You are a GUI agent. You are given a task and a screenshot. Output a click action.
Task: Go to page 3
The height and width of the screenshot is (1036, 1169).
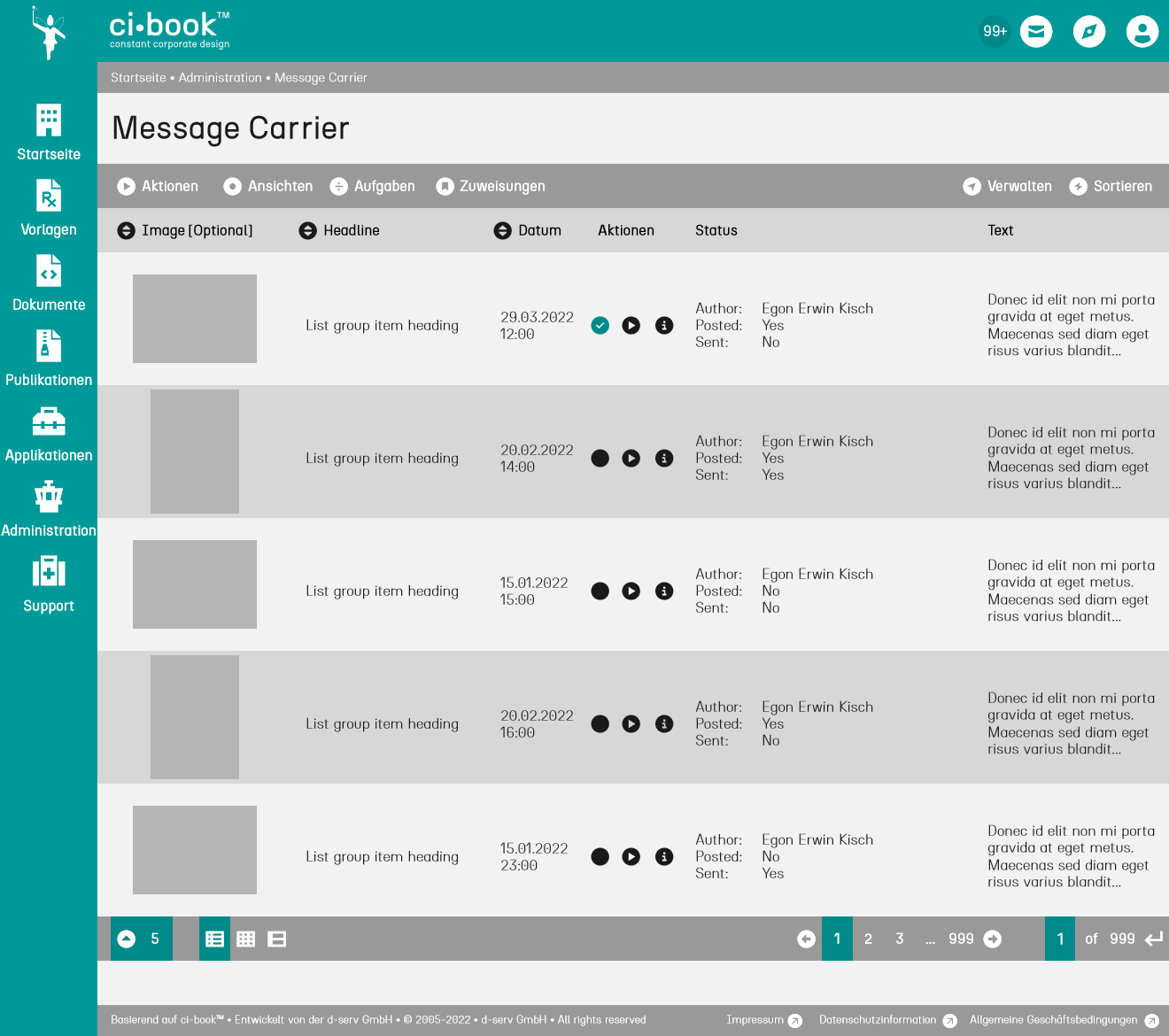coord(900,939)
